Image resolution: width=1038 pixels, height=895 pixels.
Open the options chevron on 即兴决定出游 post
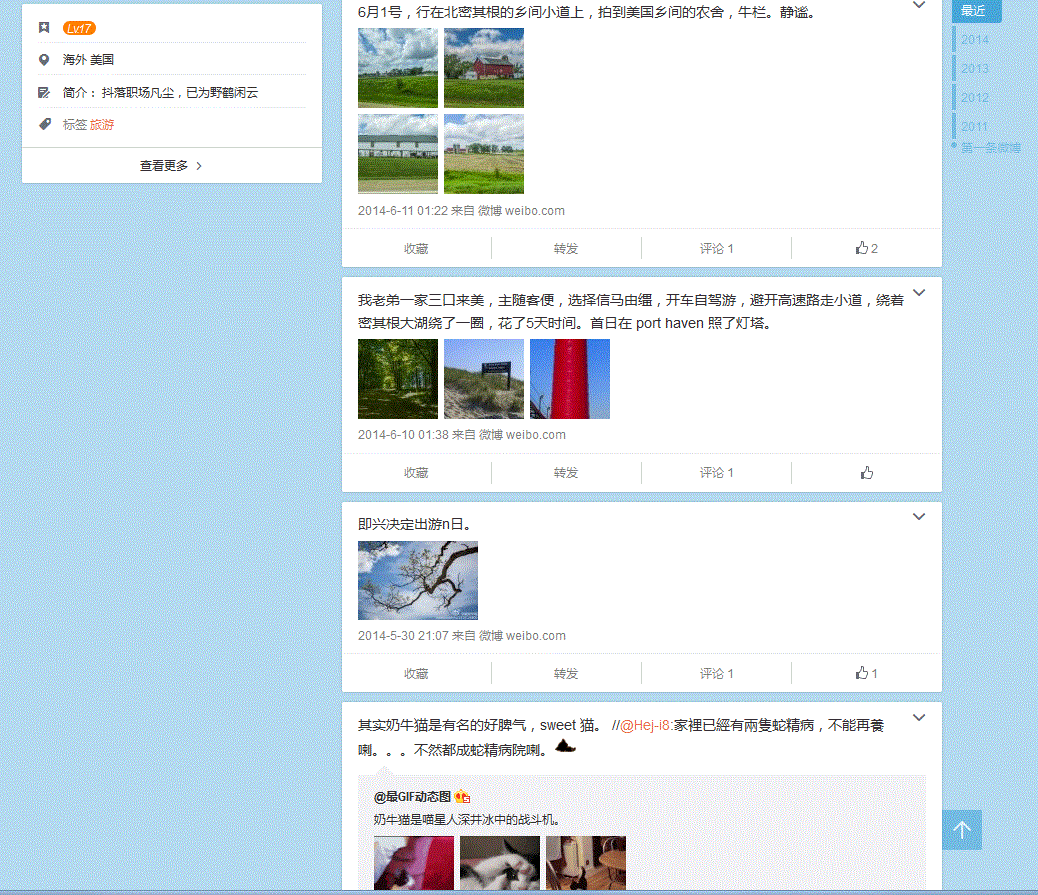coord(919,517)
